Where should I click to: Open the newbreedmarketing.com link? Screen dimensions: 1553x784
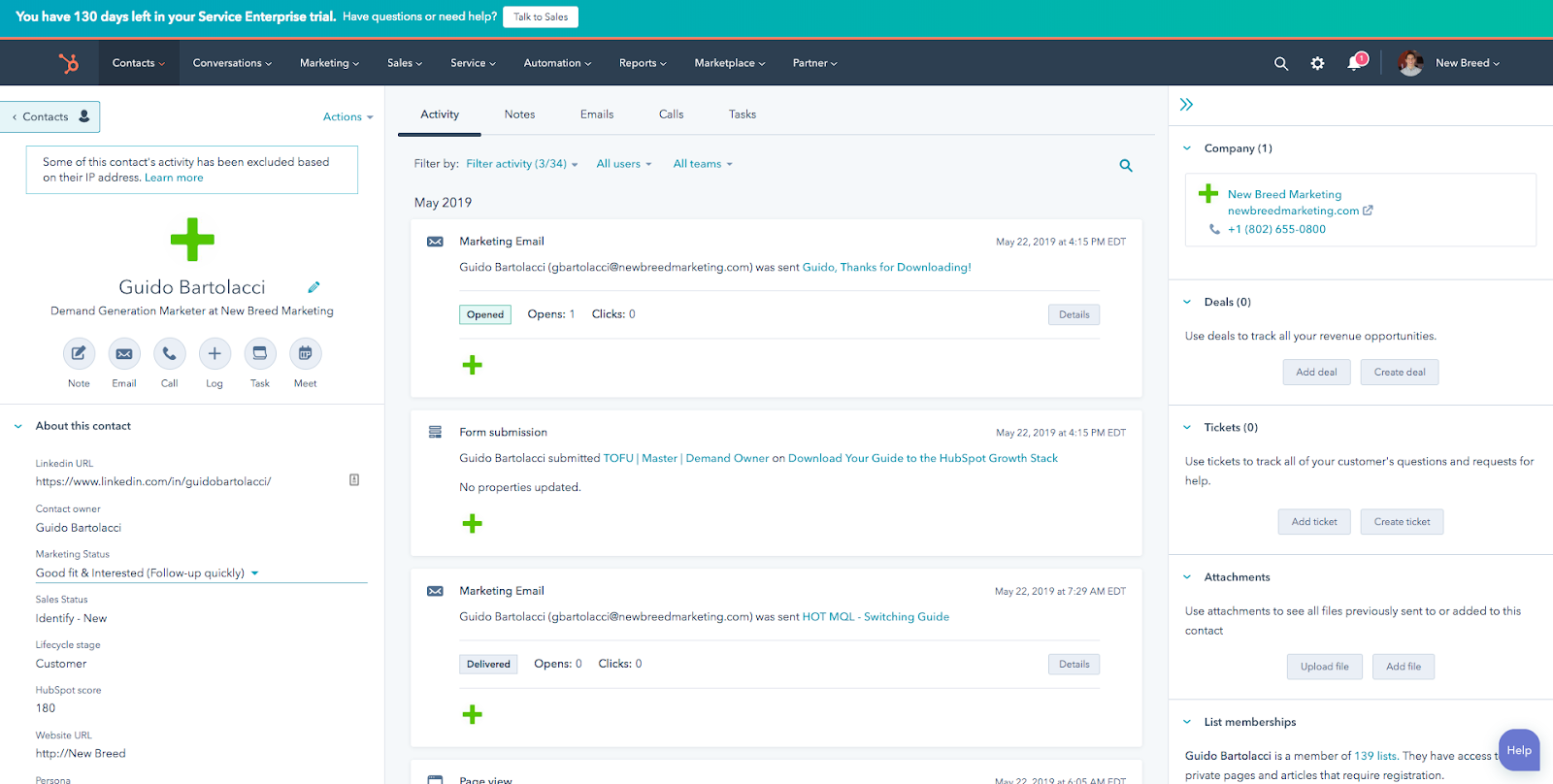point(1293,211)
